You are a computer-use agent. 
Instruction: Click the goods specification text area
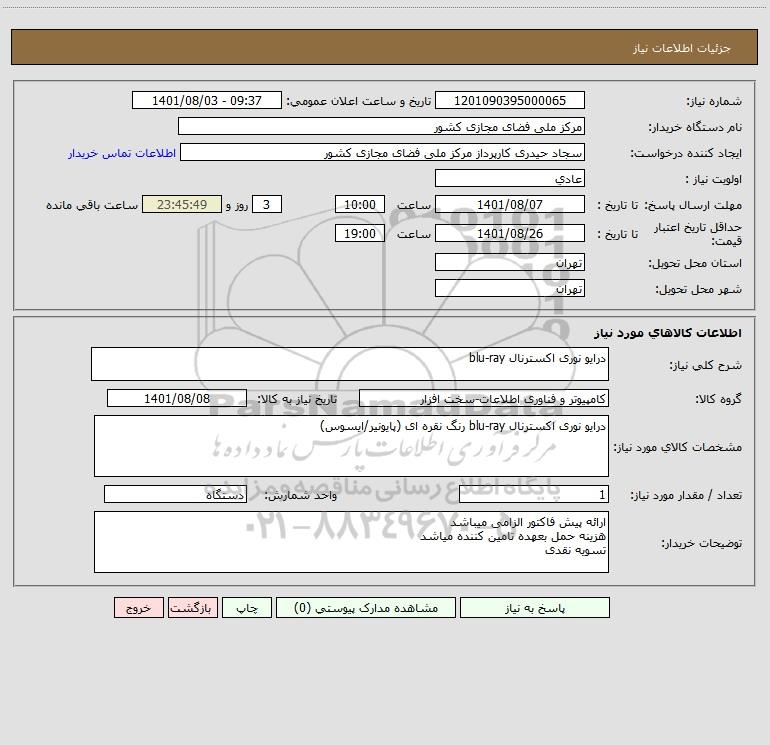point(351,446)
